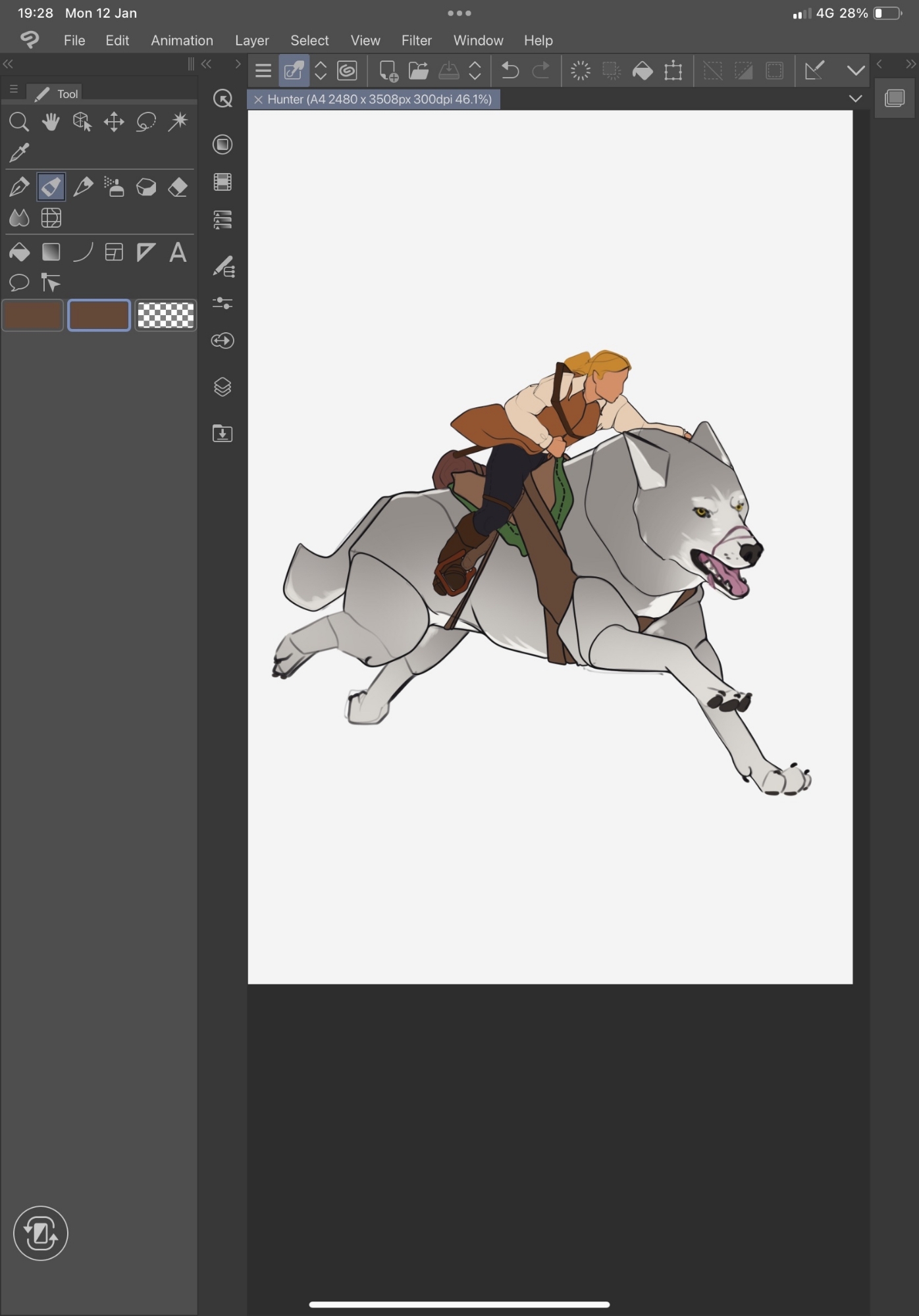This screenshot has height=1316, width=919.
Task: Select the Gradient tool
Action: (51, 252)
